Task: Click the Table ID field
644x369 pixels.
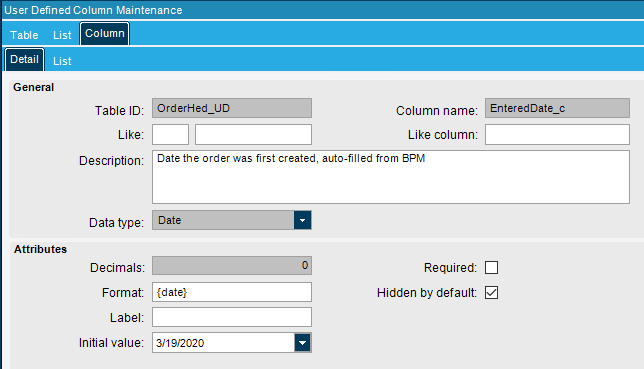Action: pyautogui.click(x=232, y=108)
